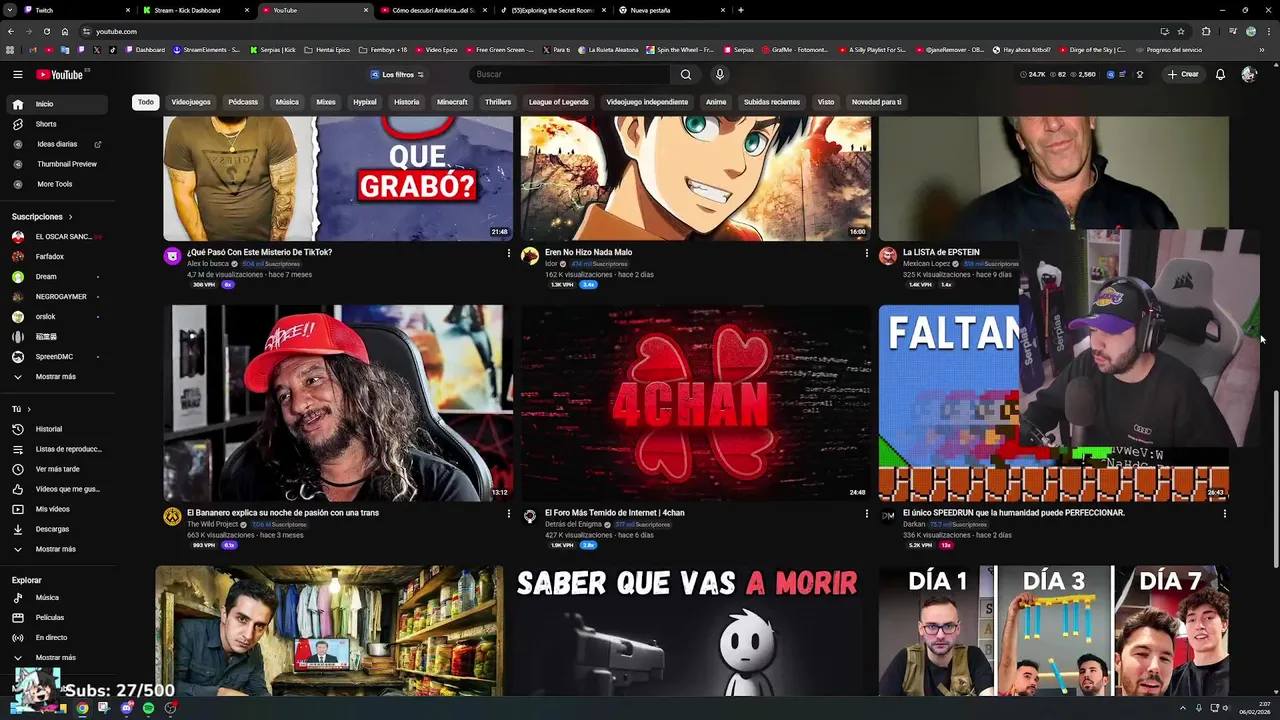The height and width of the screenshot is (720, 1280).
Task: Open the Los filtros filter control
Action: click(397, 75)
